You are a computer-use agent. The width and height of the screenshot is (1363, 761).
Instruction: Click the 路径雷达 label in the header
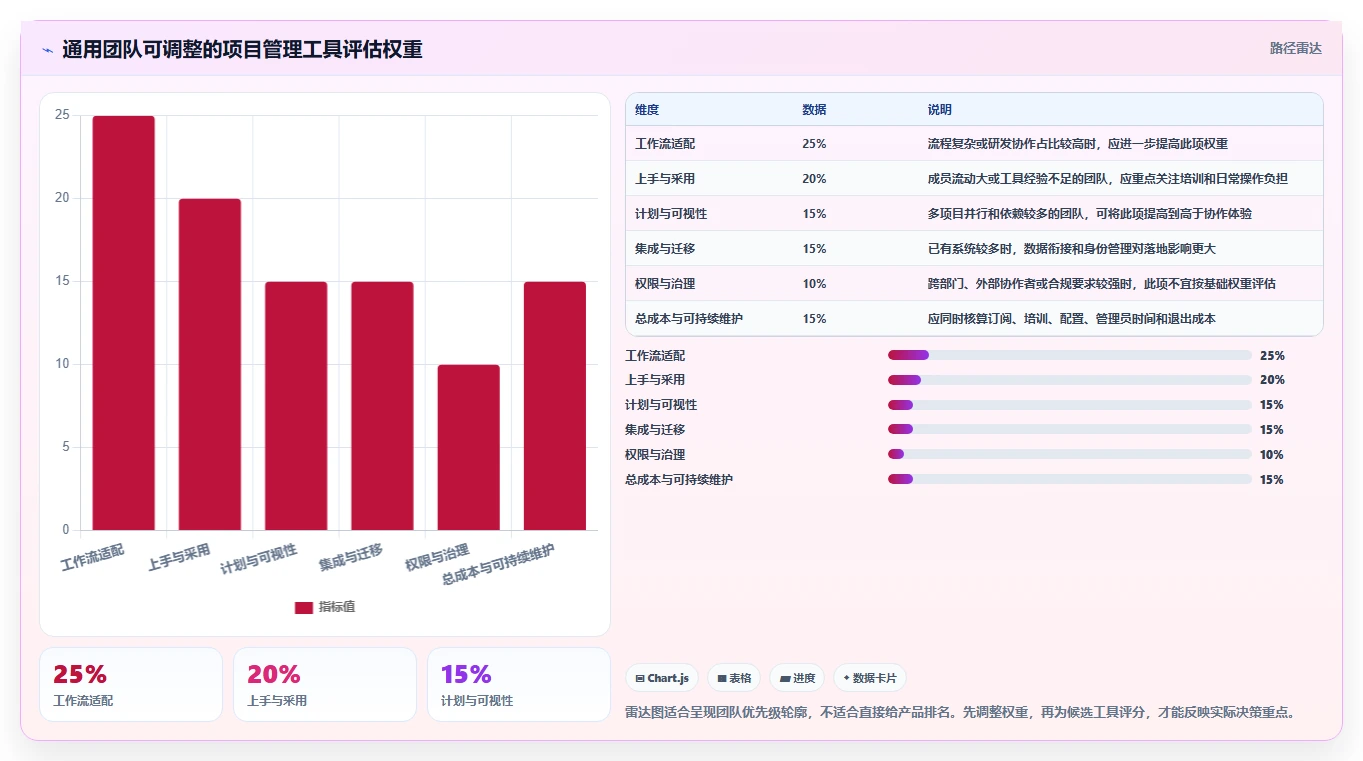(1296, 48)
